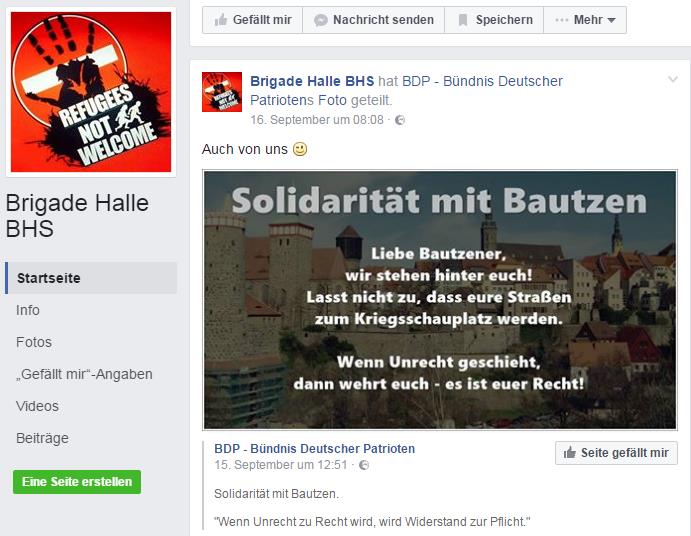The image size is (691, 536).
Task: Click the three-dots icon beside Mehr
Action: pos(561,20)
